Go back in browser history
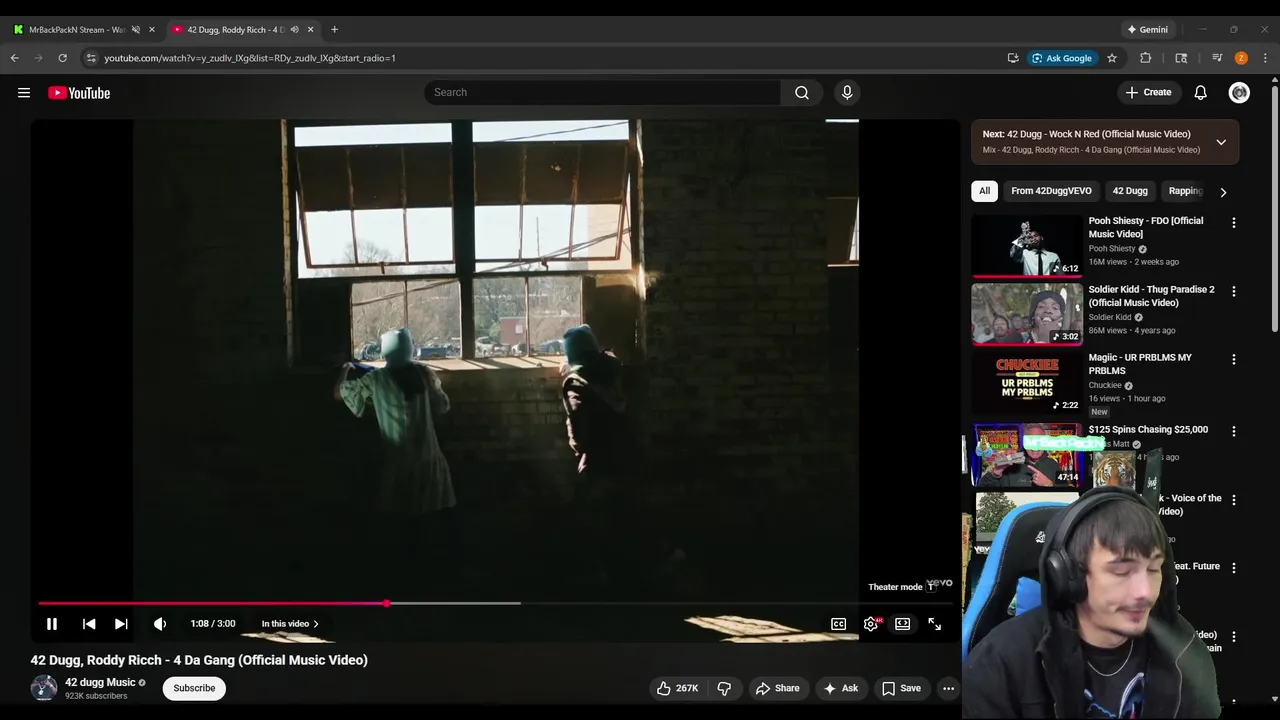1280x720 pixels. click(15, 58)
